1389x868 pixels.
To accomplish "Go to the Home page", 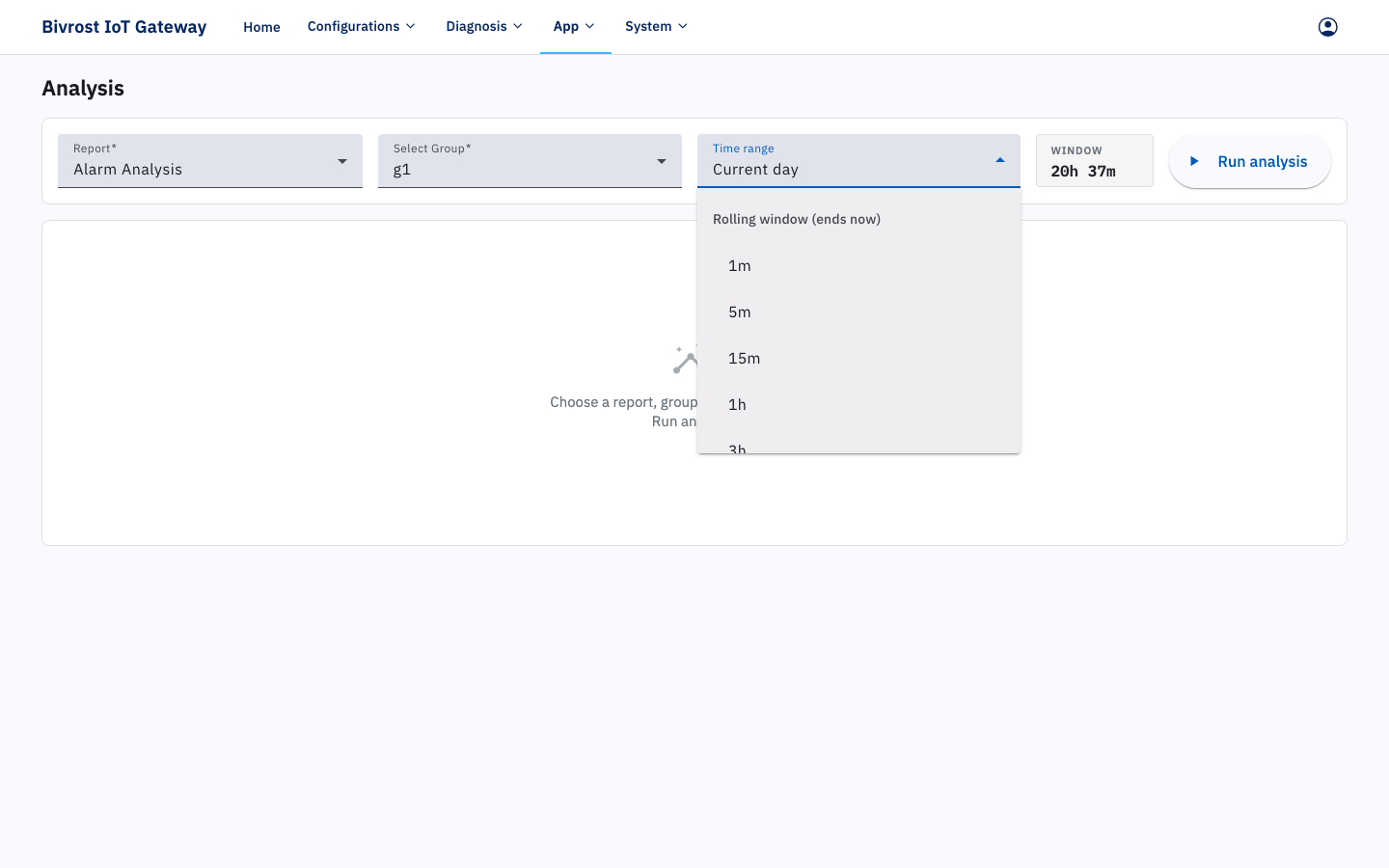I will click(x=261, y=27).
